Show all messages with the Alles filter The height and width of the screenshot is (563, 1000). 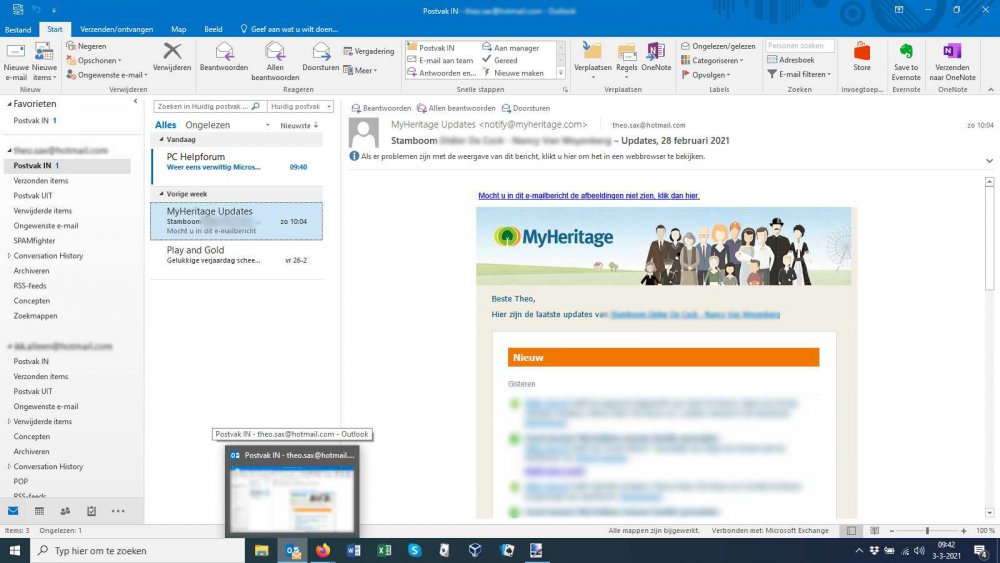tap(165, 125)
